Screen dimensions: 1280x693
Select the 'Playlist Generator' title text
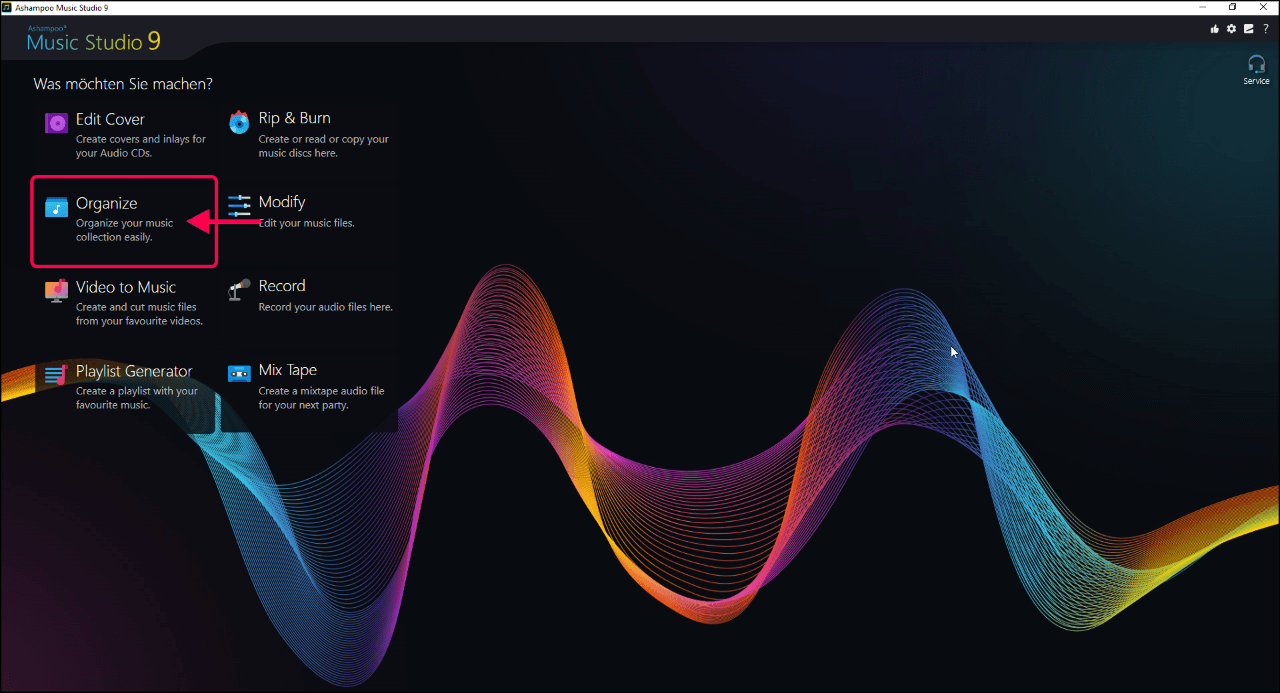point(134,371)
